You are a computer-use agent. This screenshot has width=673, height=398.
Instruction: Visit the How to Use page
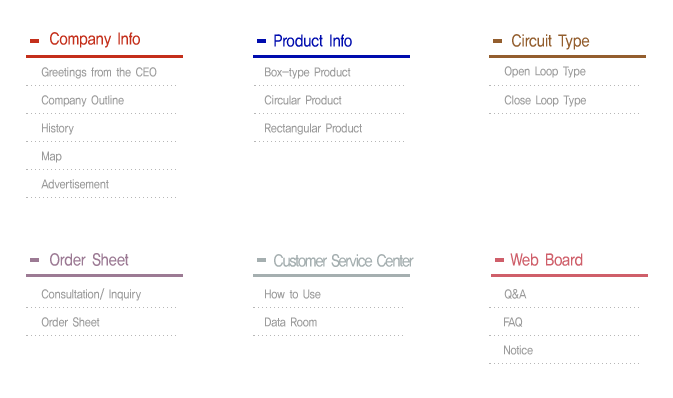292,294
